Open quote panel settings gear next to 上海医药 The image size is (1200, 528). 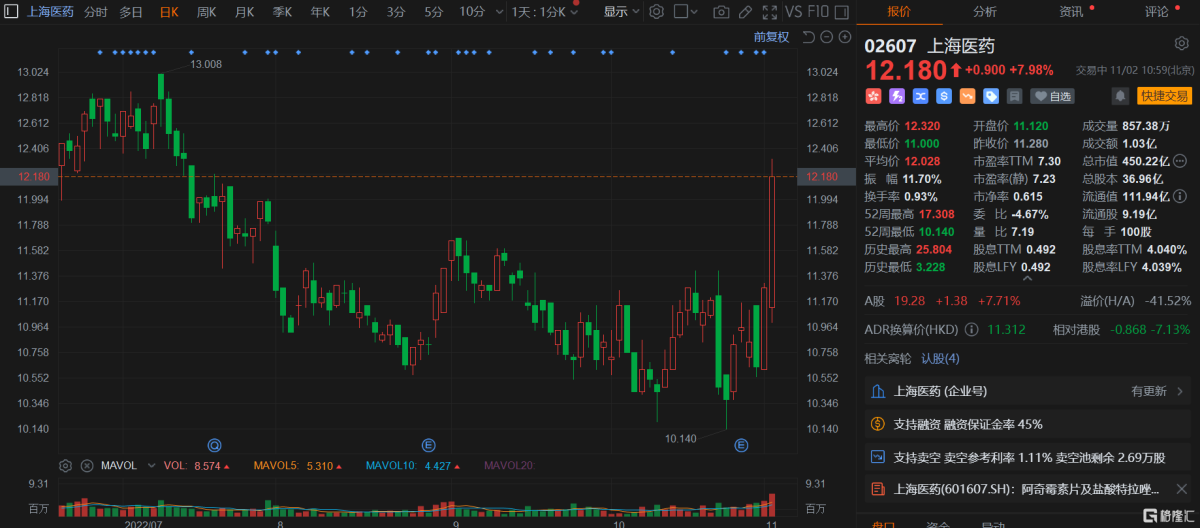(x=1181, y=45)
